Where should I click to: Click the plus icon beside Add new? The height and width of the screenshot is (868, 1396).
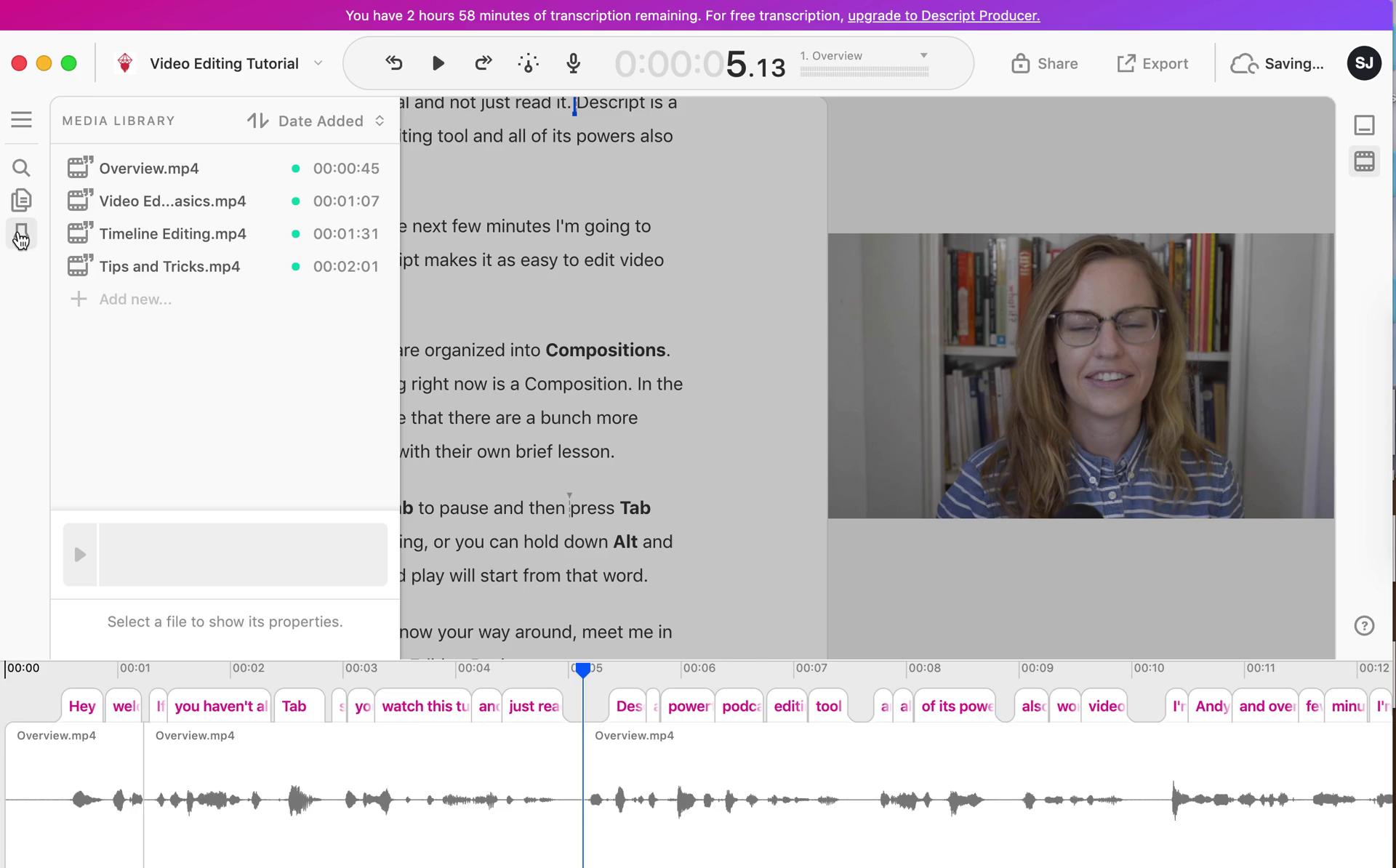79,299
